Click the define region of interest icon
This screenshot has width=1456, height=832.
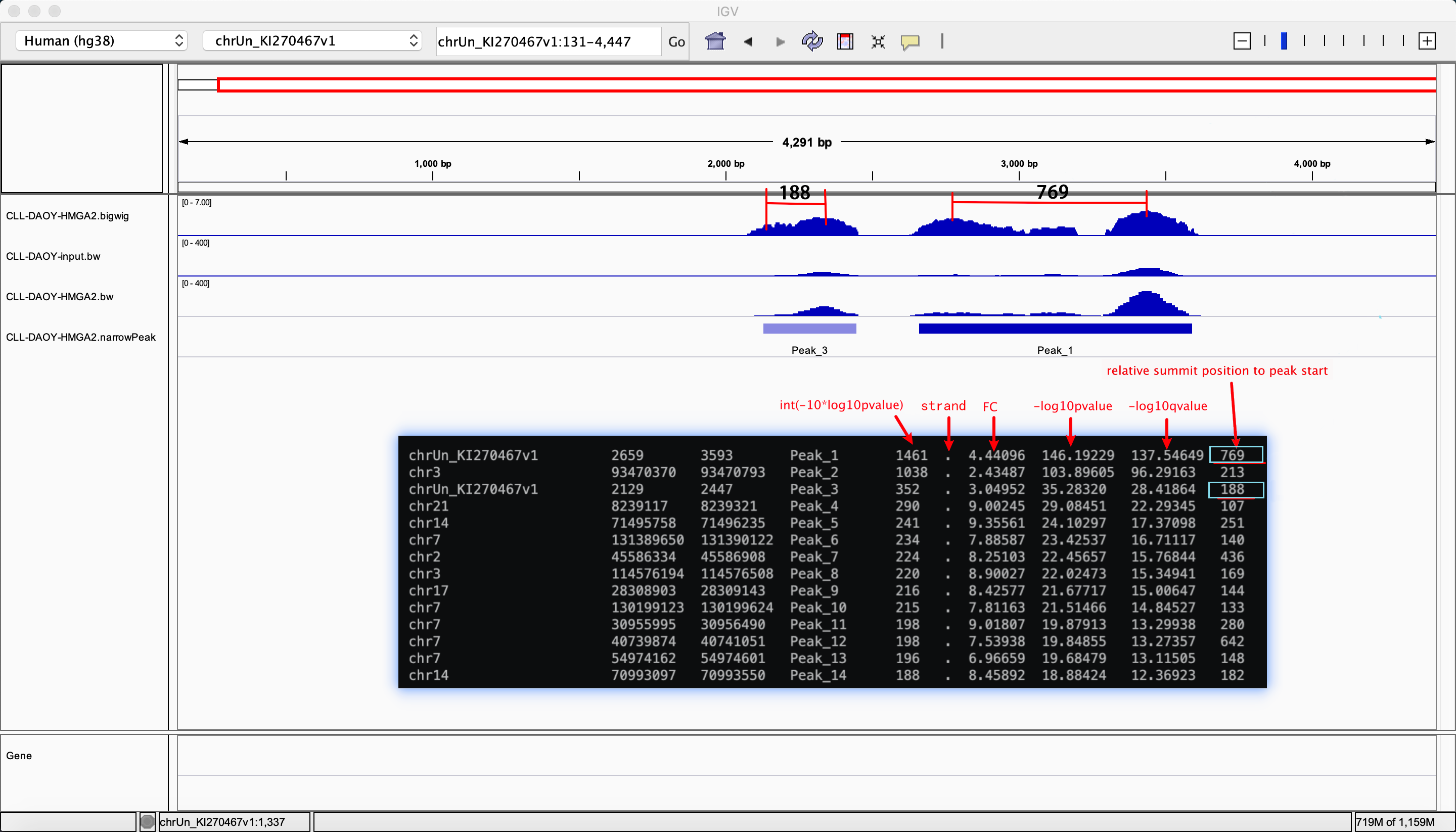pyautogui.click(x=845, y=41)
